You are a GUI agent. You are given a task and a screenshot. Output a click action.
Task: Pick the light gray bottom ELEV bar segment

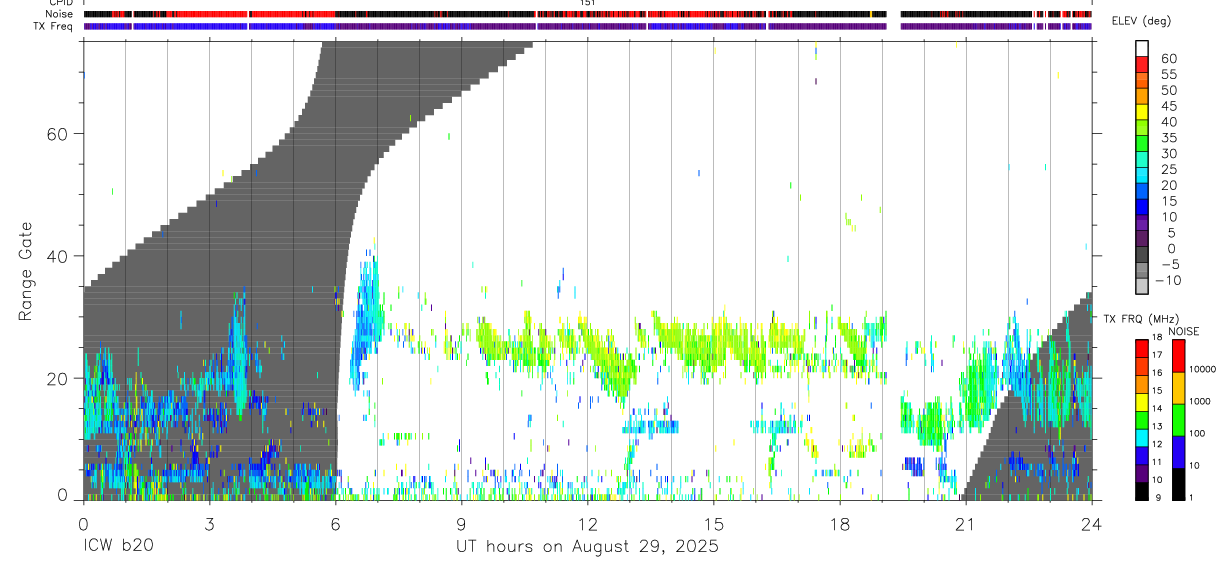pos(1142,284)
